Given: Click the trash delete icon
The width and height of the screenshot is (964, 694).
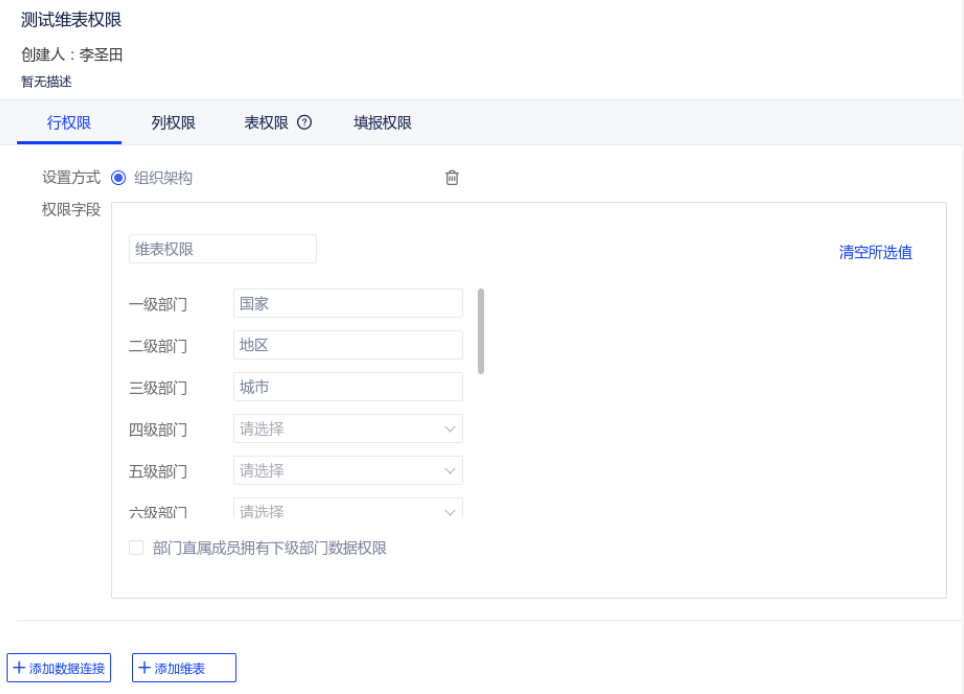Looking at the screenshot, I should [x=452, y=178].
